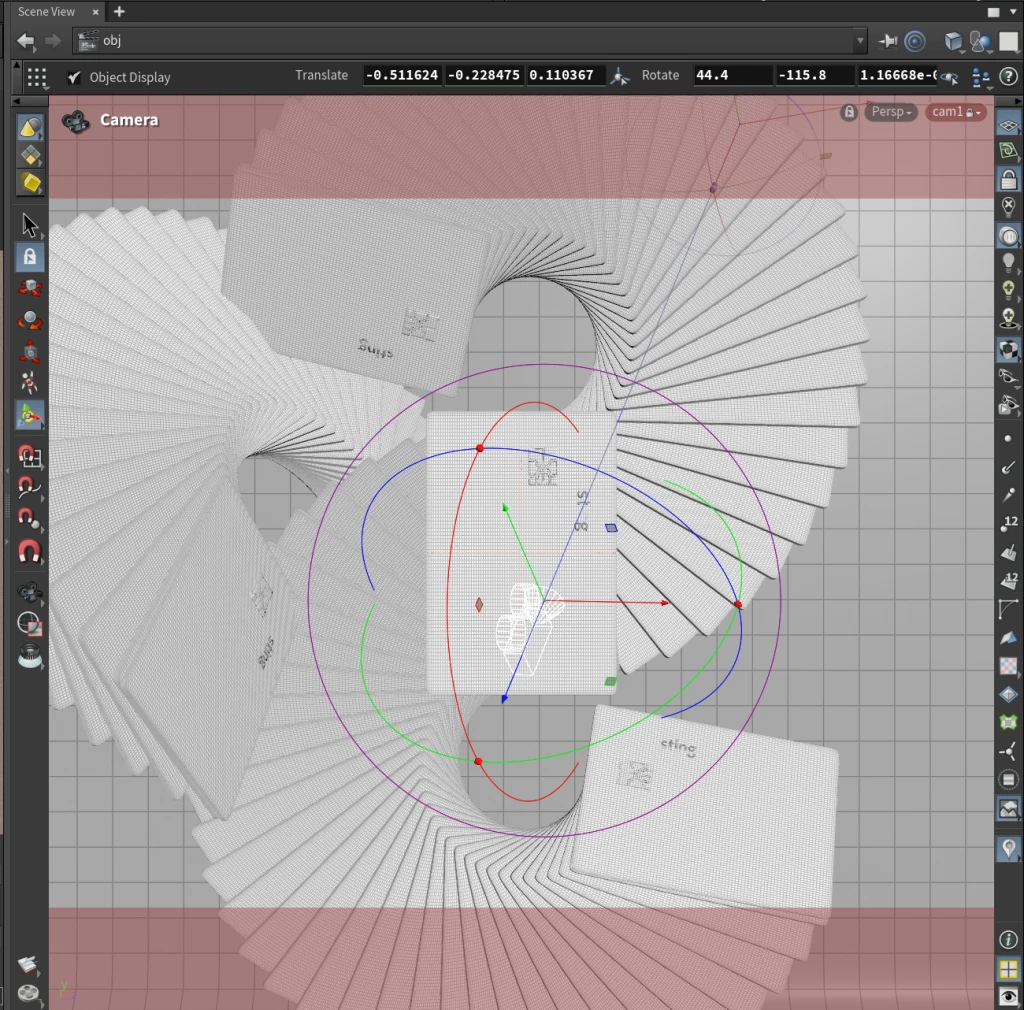
Task: Open the map pin visualizer menu
Action: (x=1008, y=848)
